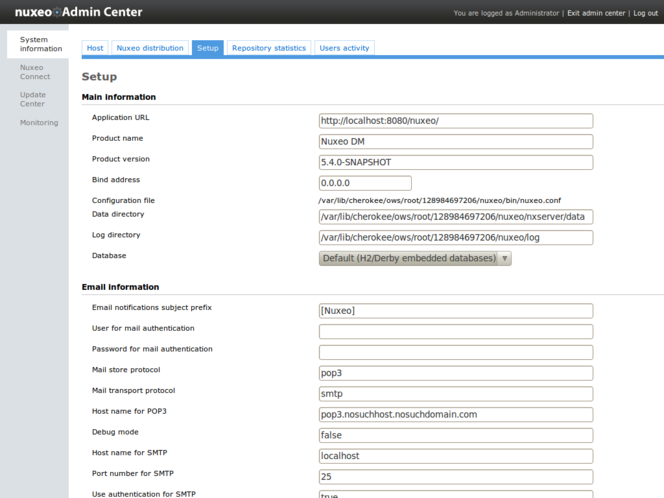
Task: Click the Exit admin center link
Action: click(x=596, y=13)
